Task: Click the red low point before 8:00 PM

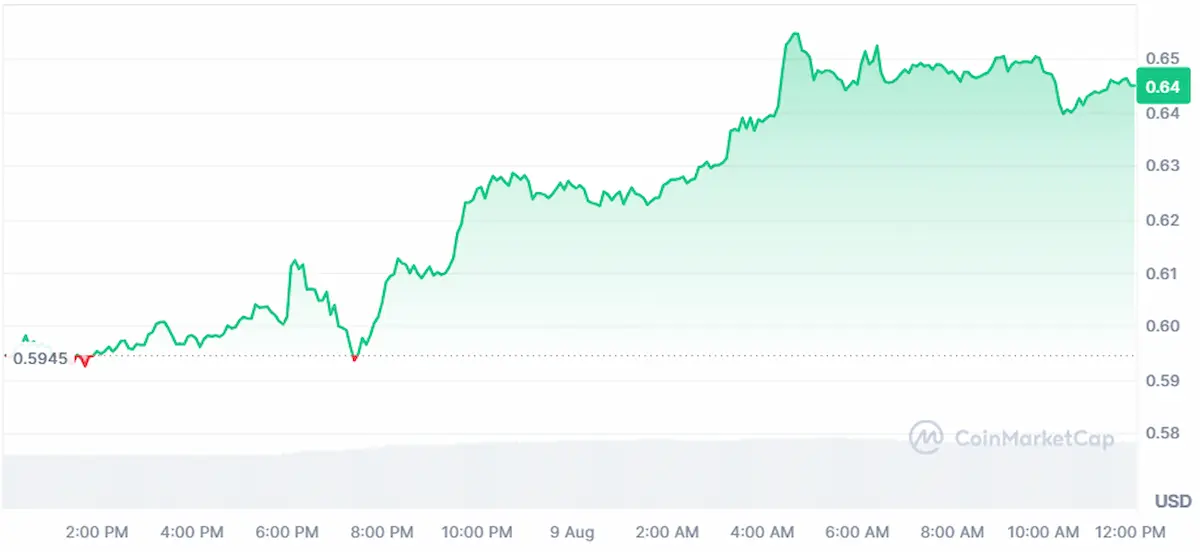Action: (355, 357)
